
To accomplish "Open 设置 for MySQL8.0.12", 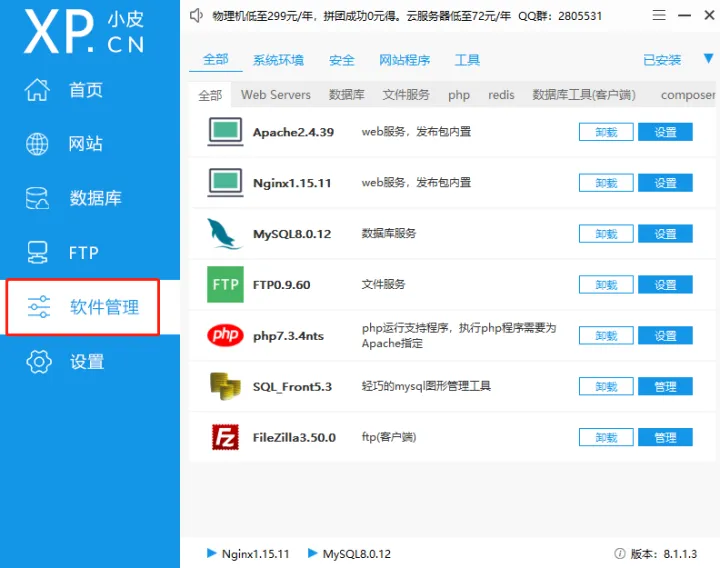I will click(665, 234).
